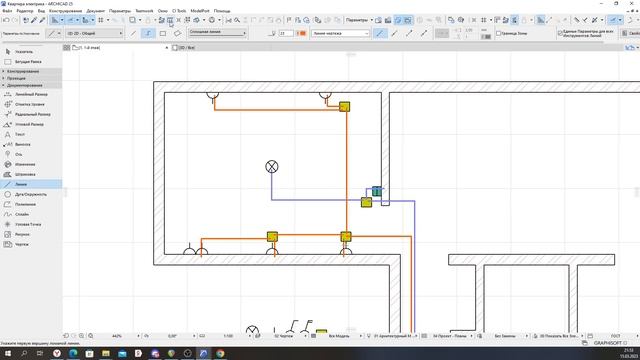Open the Параметры toolbar dropdown
640x360 pixels.
pyautogui.click(x=359, y=20)
